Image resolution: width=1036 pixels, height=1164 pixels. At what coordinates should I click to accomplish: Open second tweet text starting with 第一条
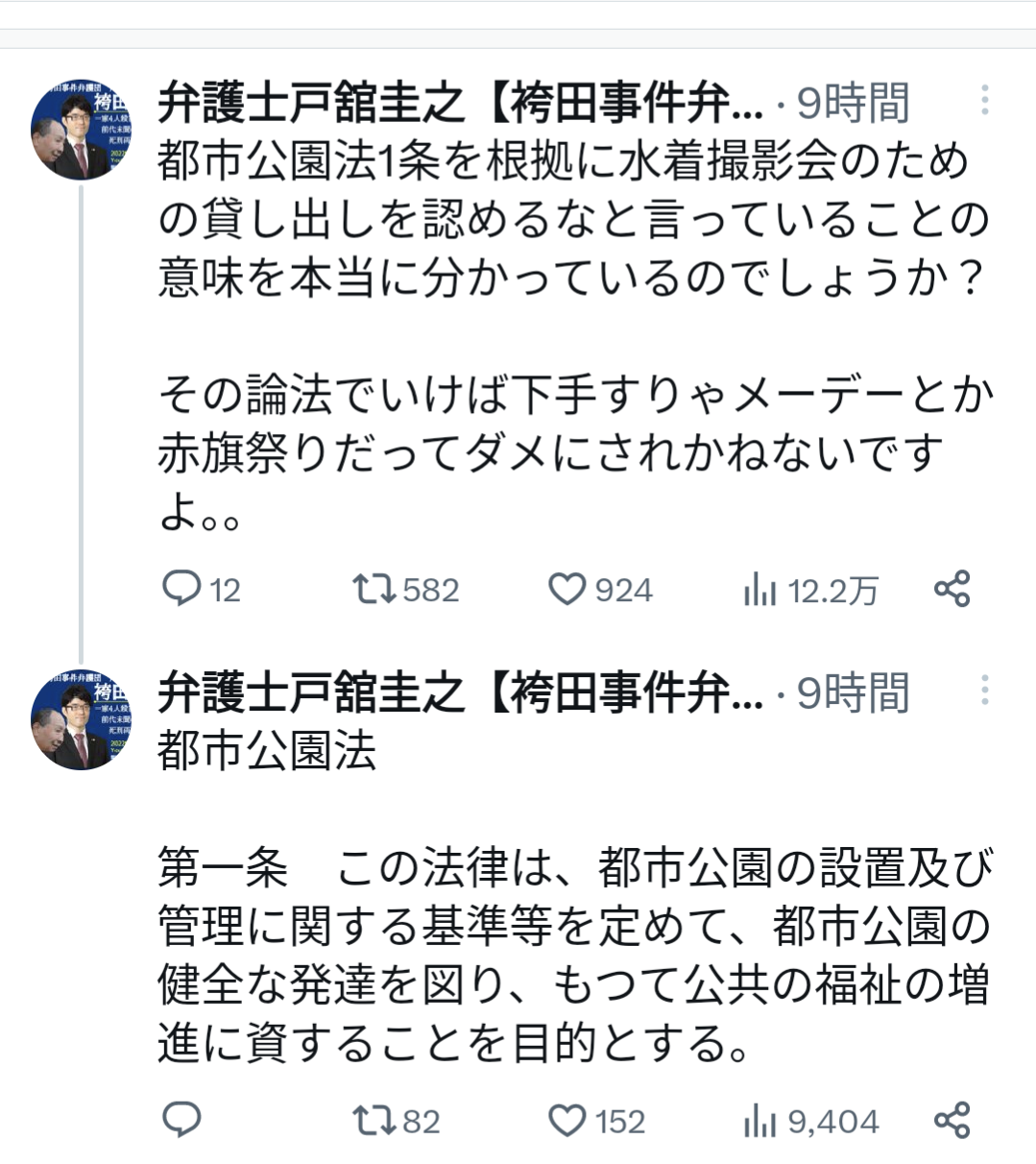572,956
